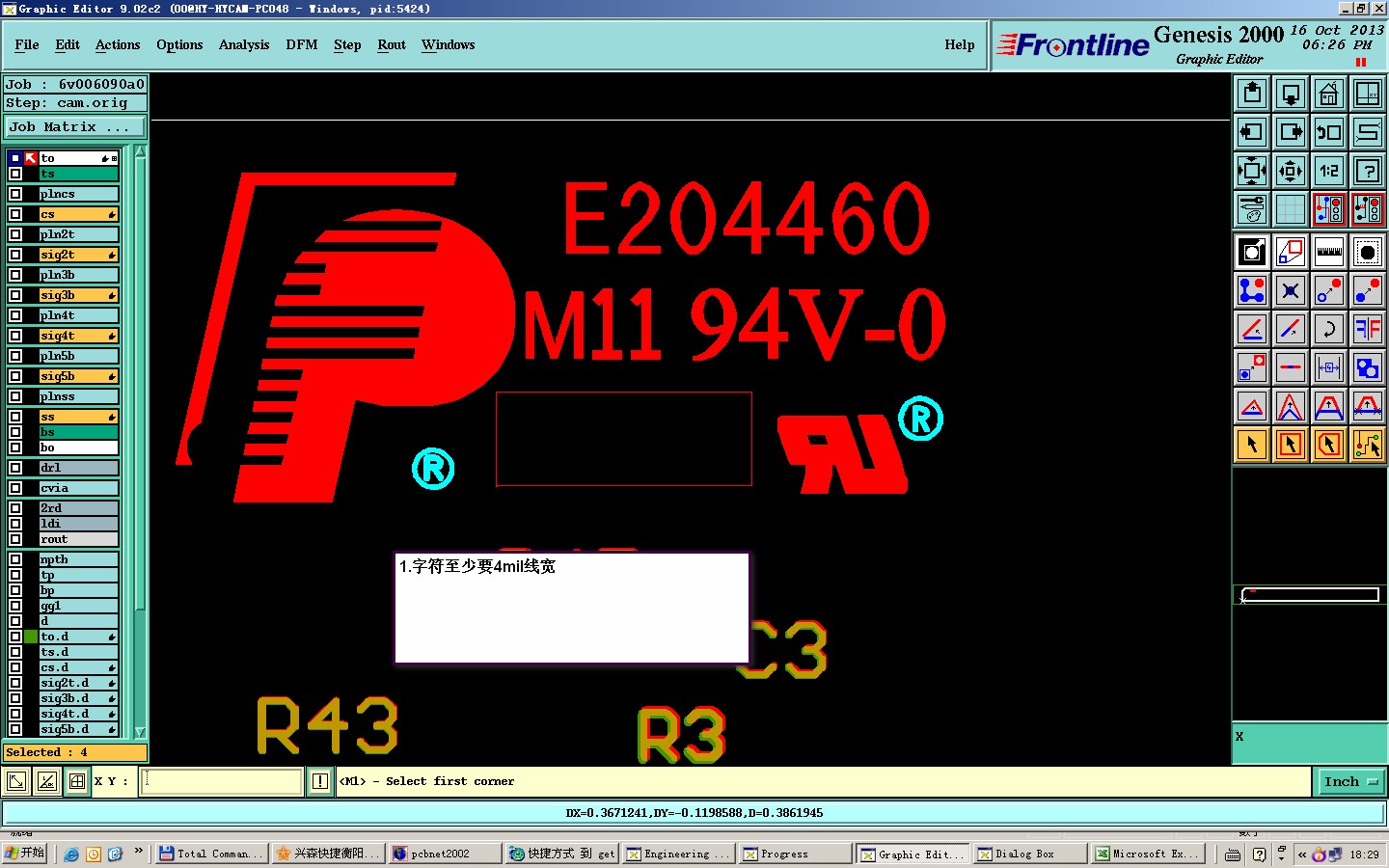Image resolution: width=1389 pixels, height=868 pixels.
Task: Open the Analysis menu
Action: (x=244, y=44)
